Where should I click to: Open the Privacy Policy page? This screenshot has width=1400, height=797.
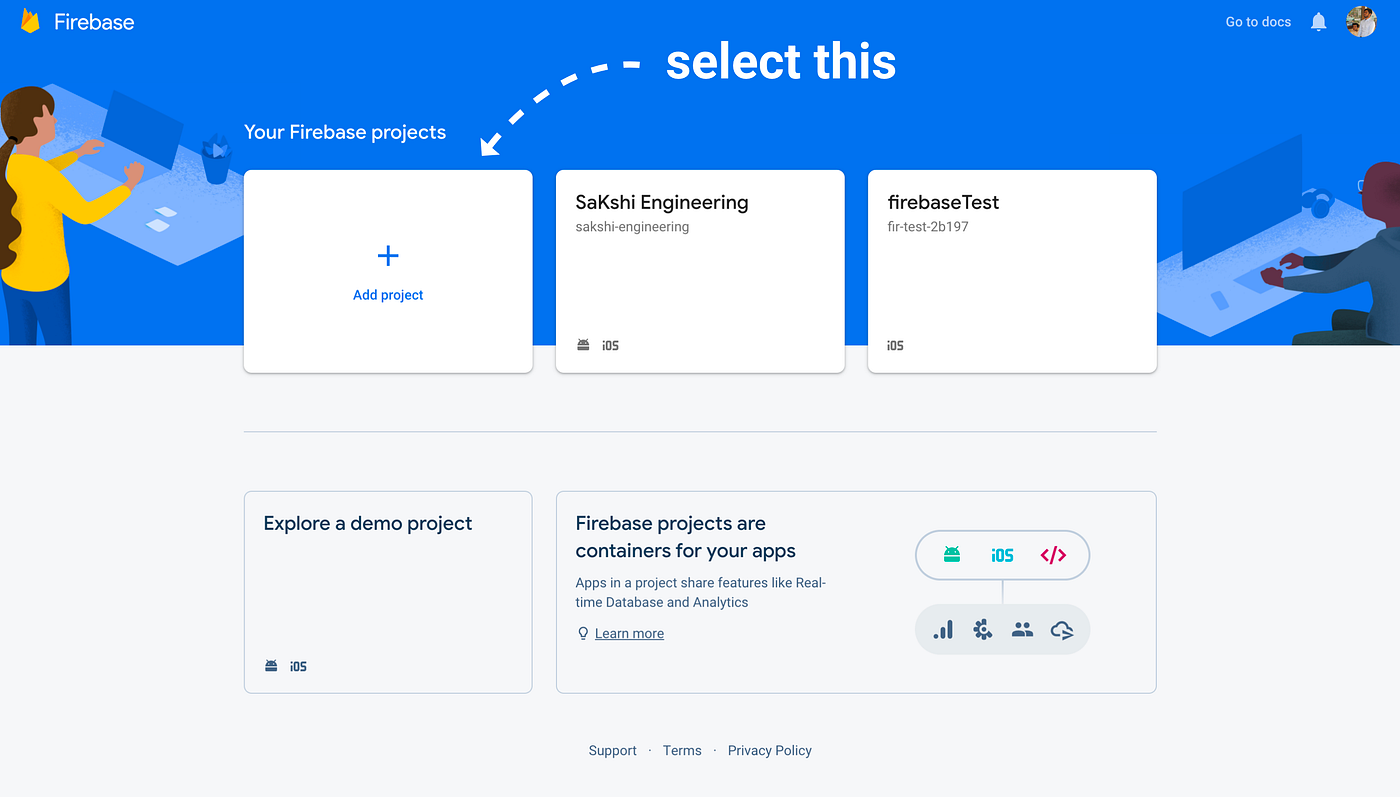click(769, 749)
